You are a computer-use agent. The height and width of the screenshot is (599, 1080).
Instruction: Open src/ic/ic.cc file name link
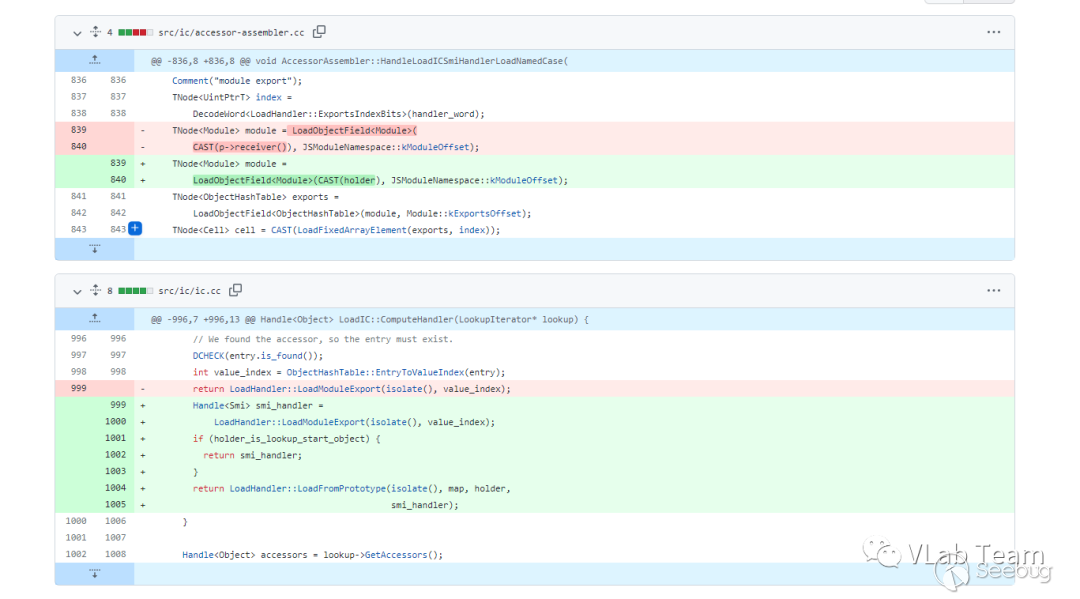[190, 291]
